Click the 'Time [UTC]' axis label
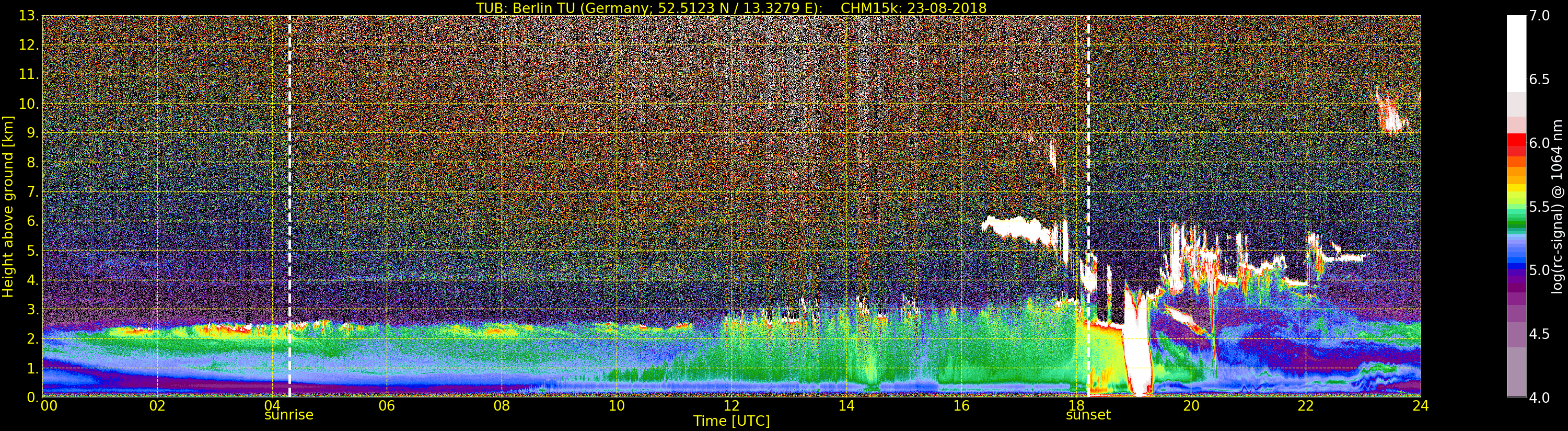The image size is (1568, 431). coord(731,421)
